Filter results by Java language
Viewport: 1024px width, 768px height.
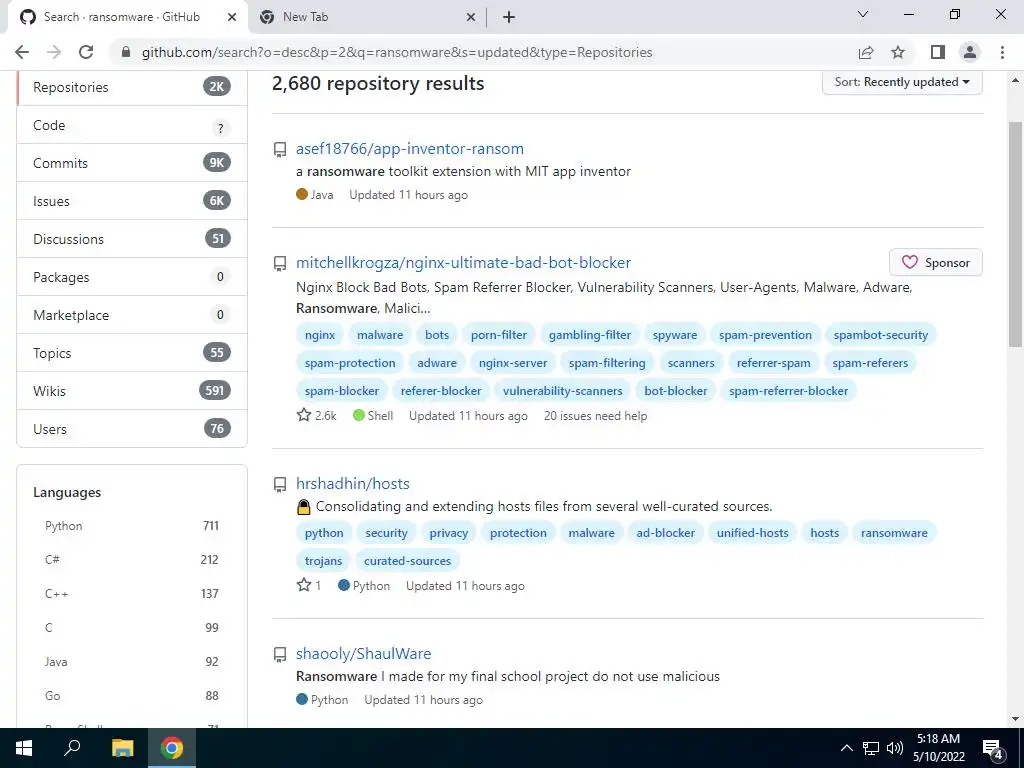tap(132, 662)
